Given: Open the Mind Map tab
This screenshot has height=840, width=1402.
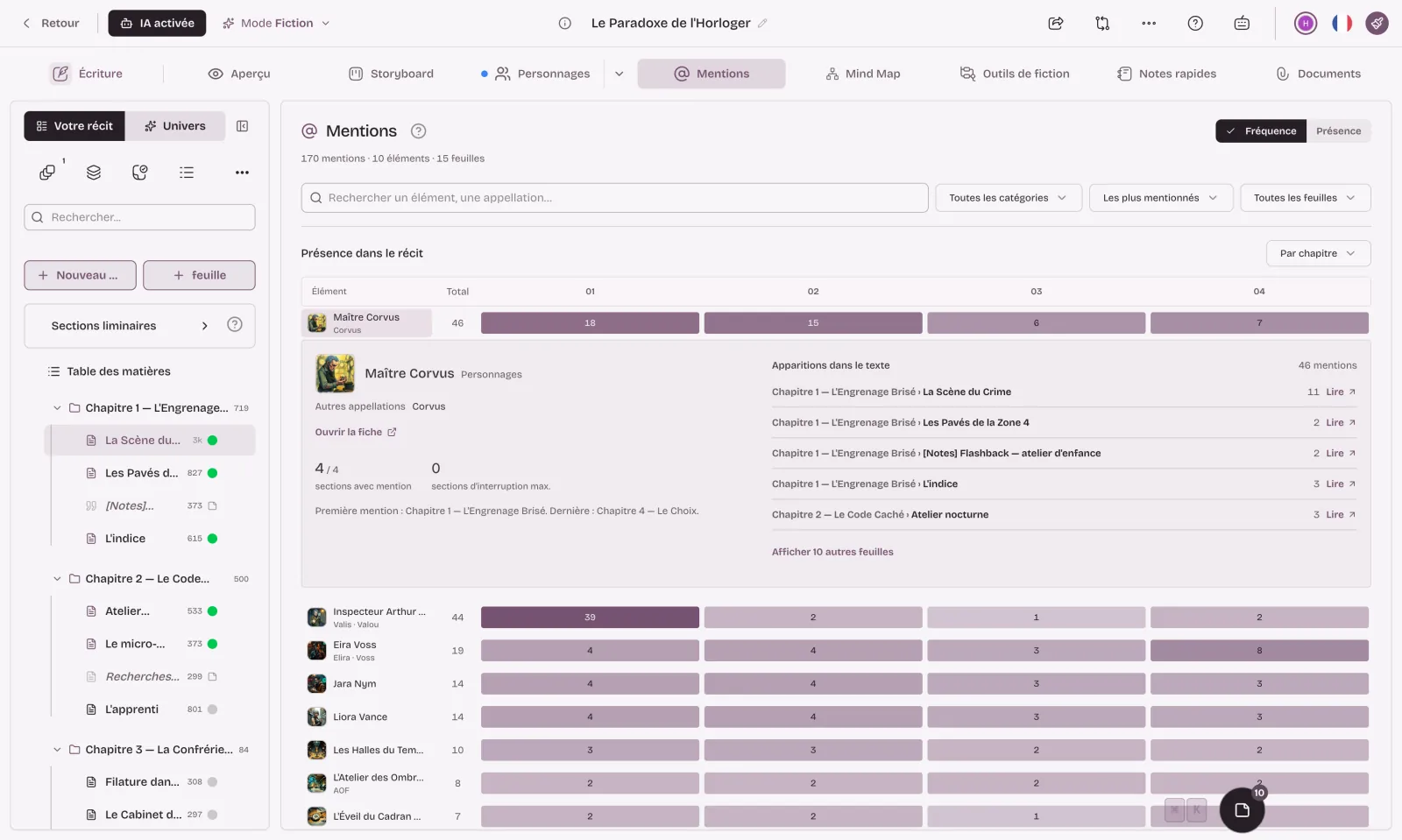Looking at the screenshot, I should tap(863, 74).
